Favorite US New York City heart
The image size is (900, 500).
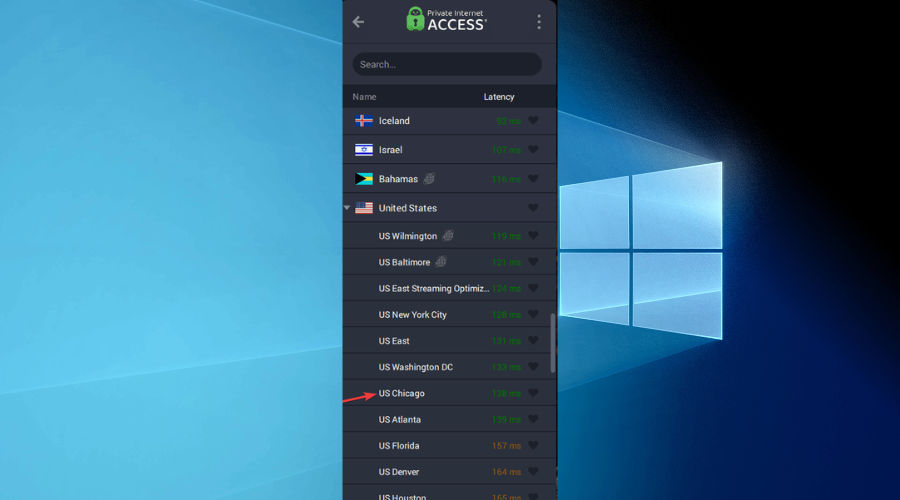coord(533,315)
